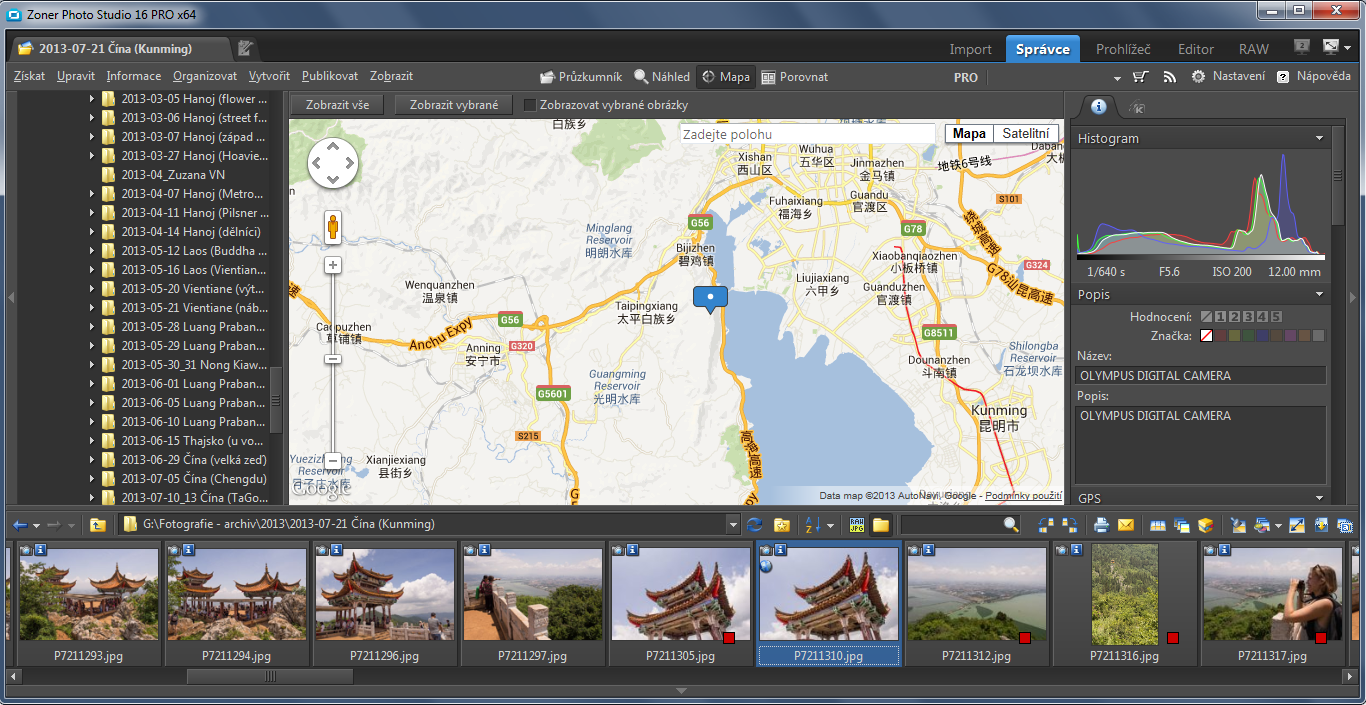Expand the GPS panel section
Viewport: 1366px width, 705px height.
[x=1319, y=498]
